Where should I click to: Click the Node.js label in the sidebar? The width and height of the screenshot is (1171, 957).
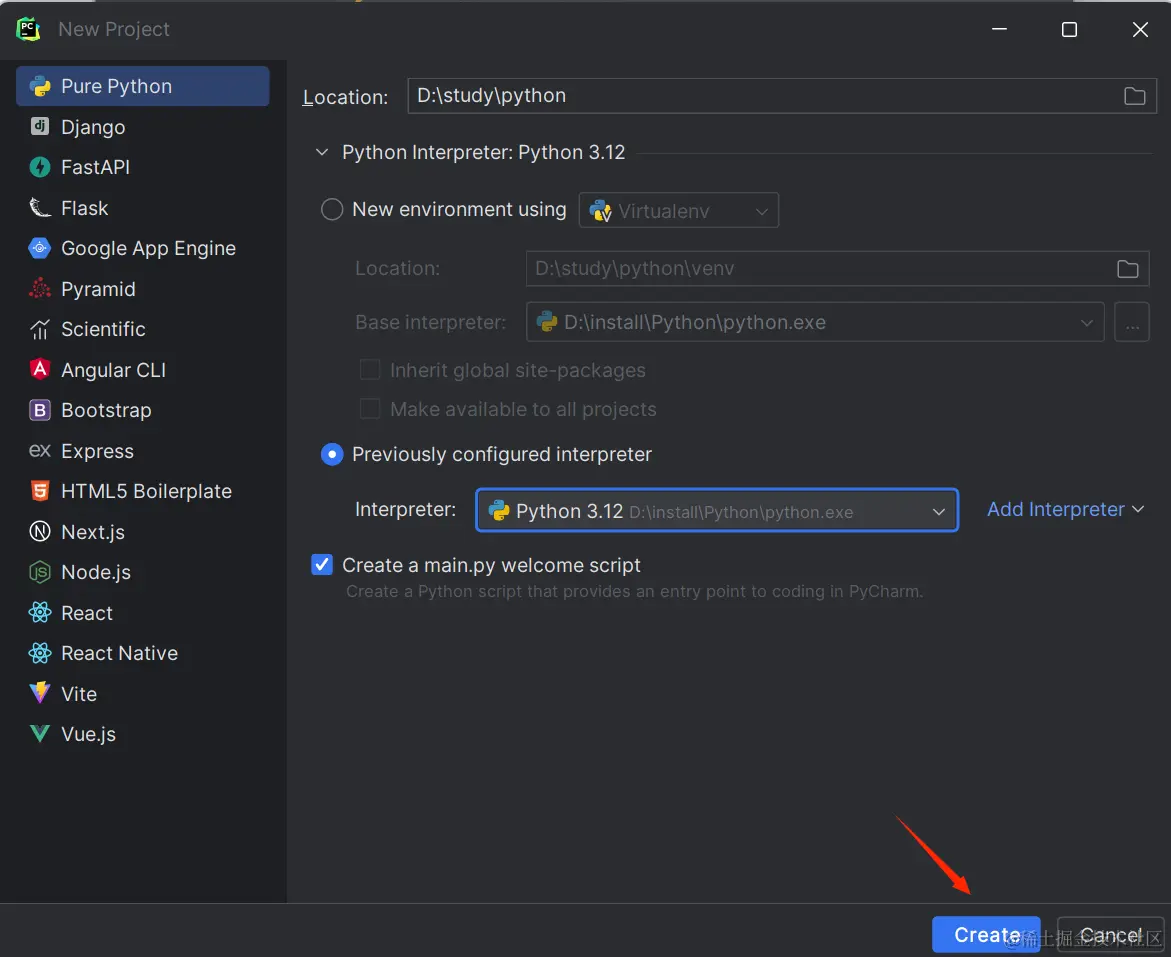tap(96, 572)
